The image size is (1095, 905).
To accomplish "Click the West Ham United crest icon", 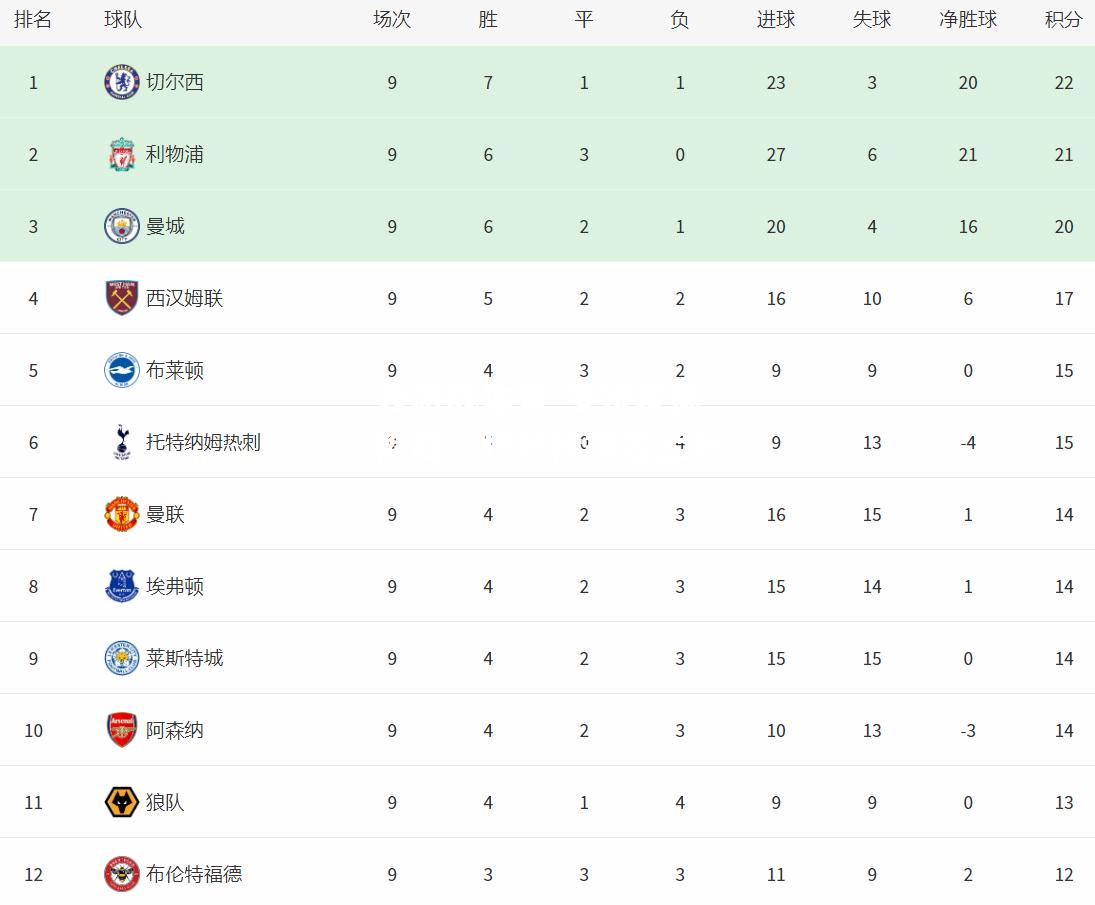I will pyautogui.click(x=122, y=298).
